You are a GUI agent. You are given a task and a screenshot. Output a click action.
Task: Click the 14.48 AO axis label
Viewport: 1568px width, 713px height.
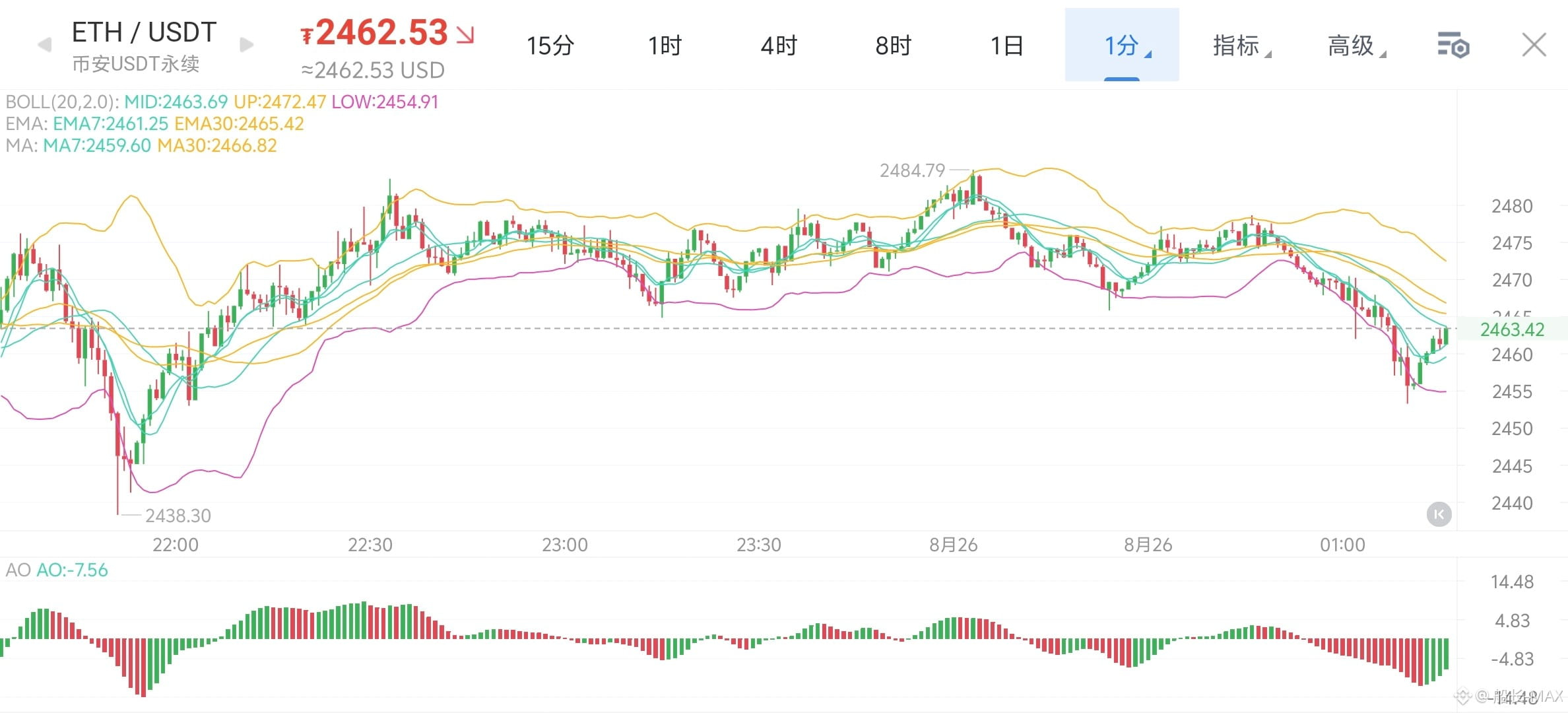[x=1512, y=582]
